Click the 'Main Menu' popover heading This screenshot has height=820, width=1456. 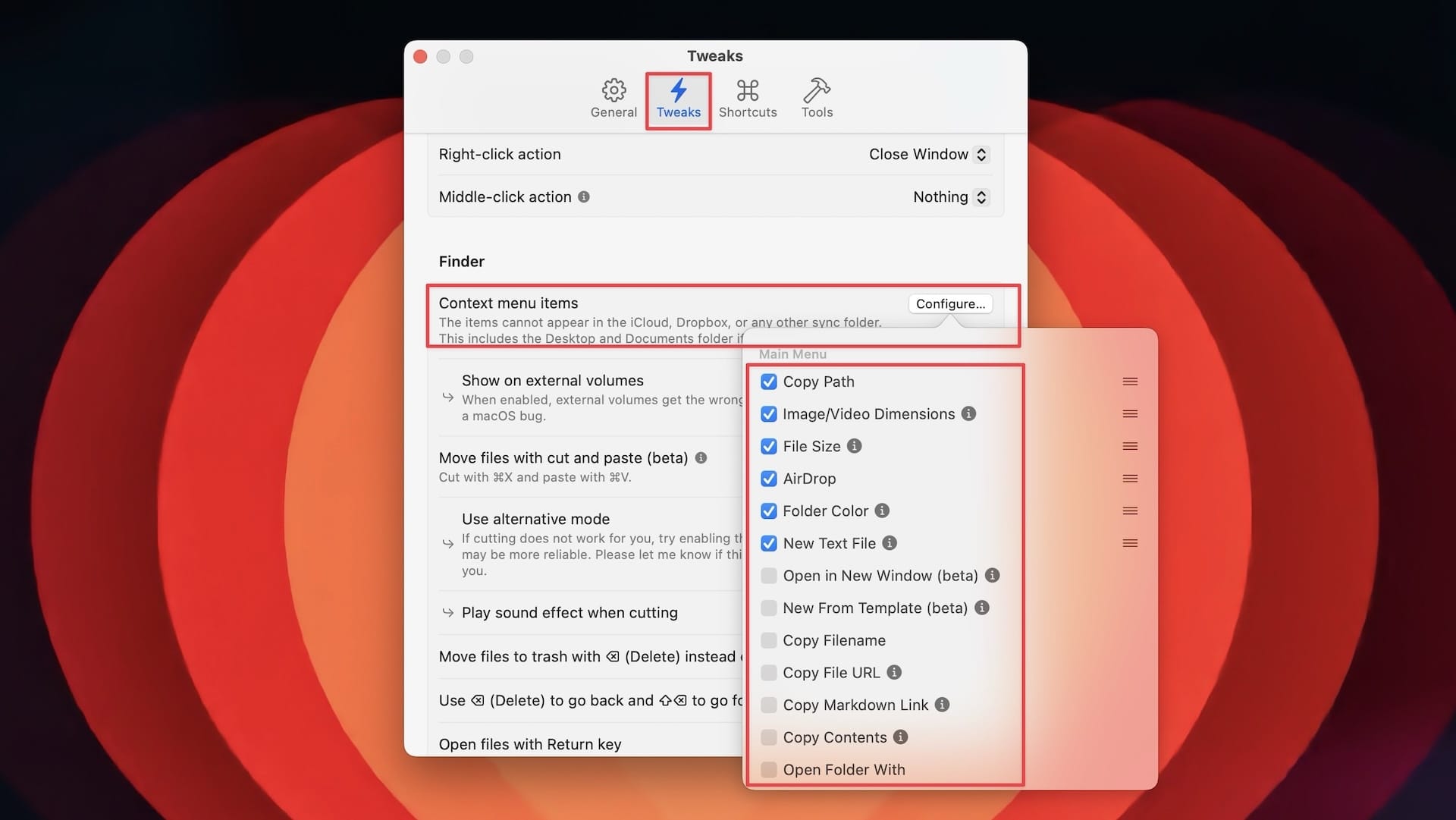(x=792, y=354)
